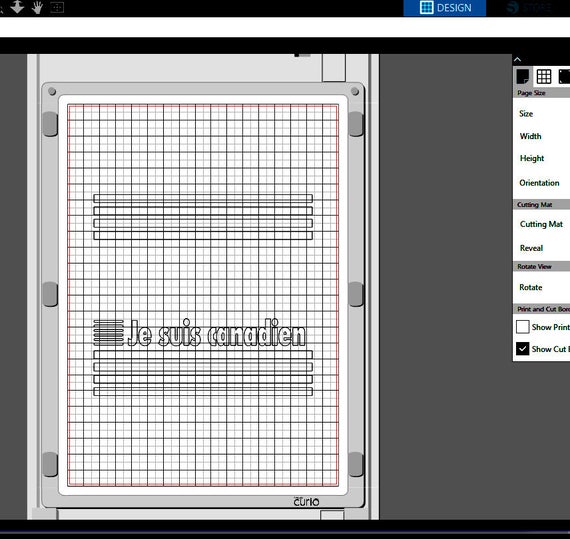Image resolution: width=570 pixels, height=539 pixels.
Task: Open the Grid Settings panel icon
Action: [x=544, y=76]
